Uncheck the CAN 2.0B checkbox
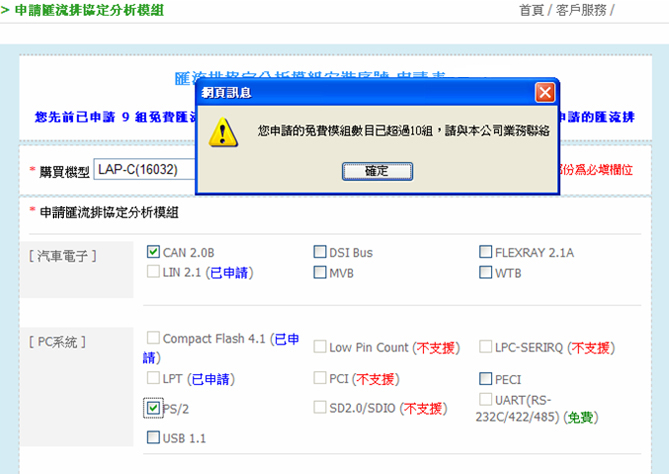The height and width of the screenshot is (474, 669). click(x=153, y=252)
